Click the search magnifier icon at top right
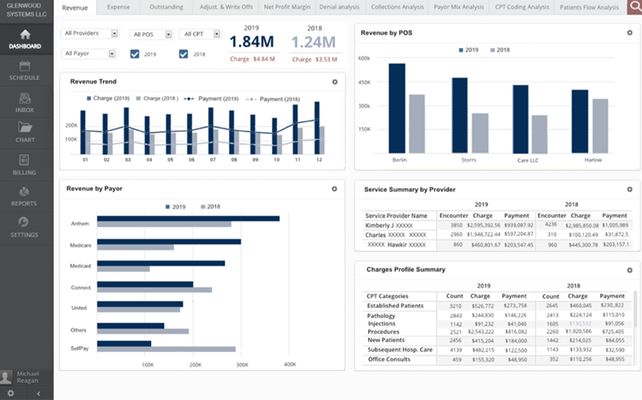Image resolution: width=642 pixels, height=400 pixels. point(633,7)
